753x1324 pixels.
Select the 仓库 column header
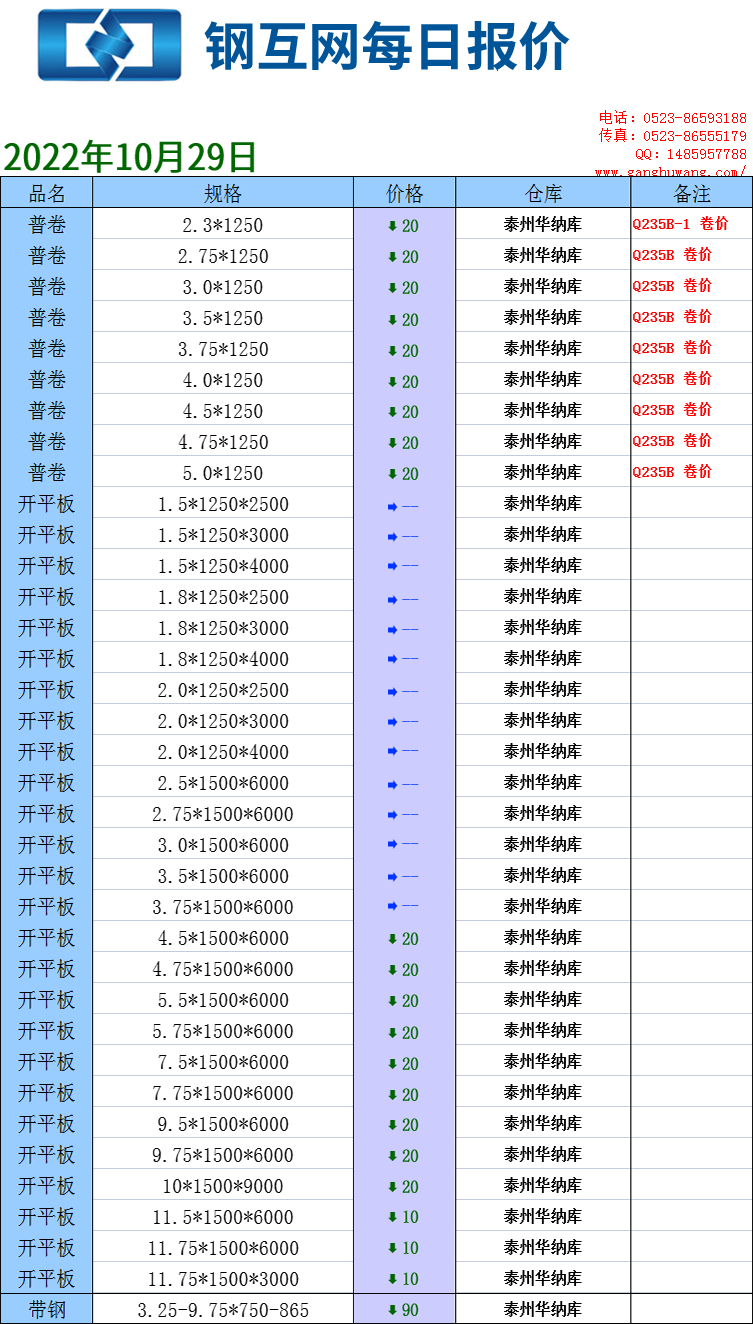[543, 193]
